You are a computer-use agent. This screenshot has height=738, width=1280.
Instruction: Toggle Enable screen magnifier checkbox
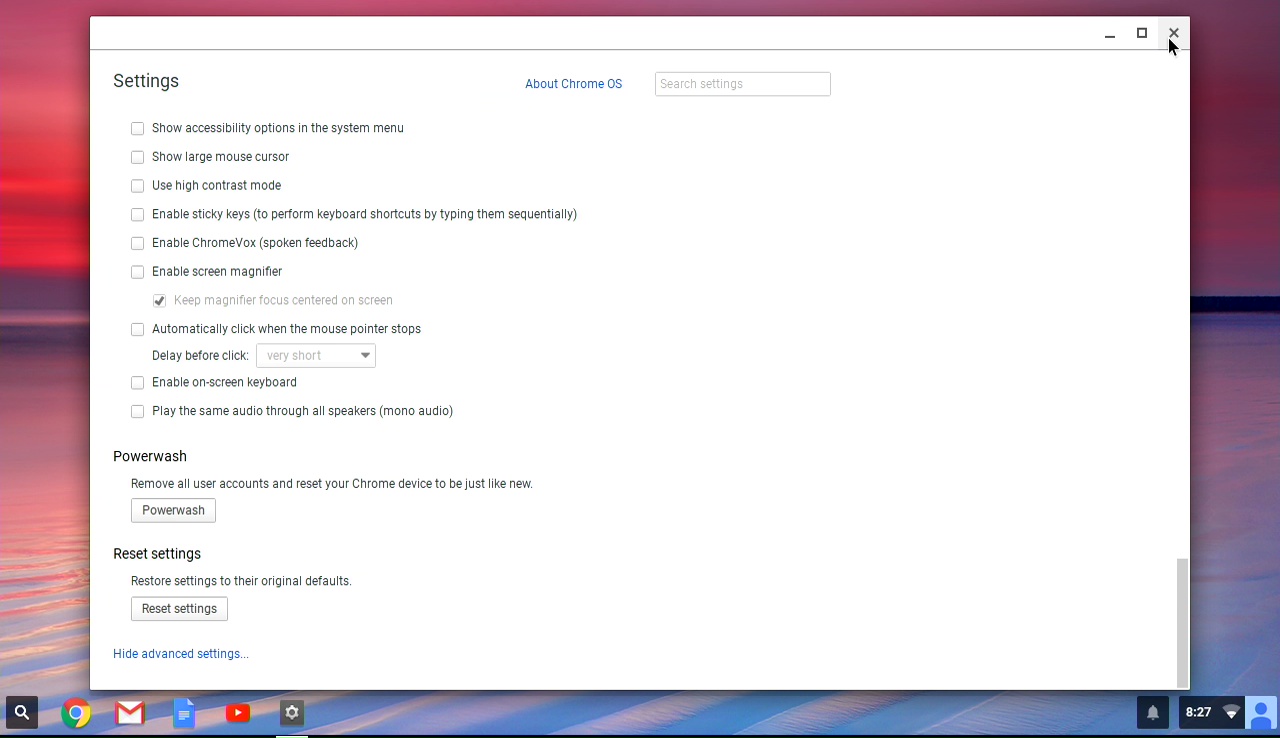[x=138, y=272]
